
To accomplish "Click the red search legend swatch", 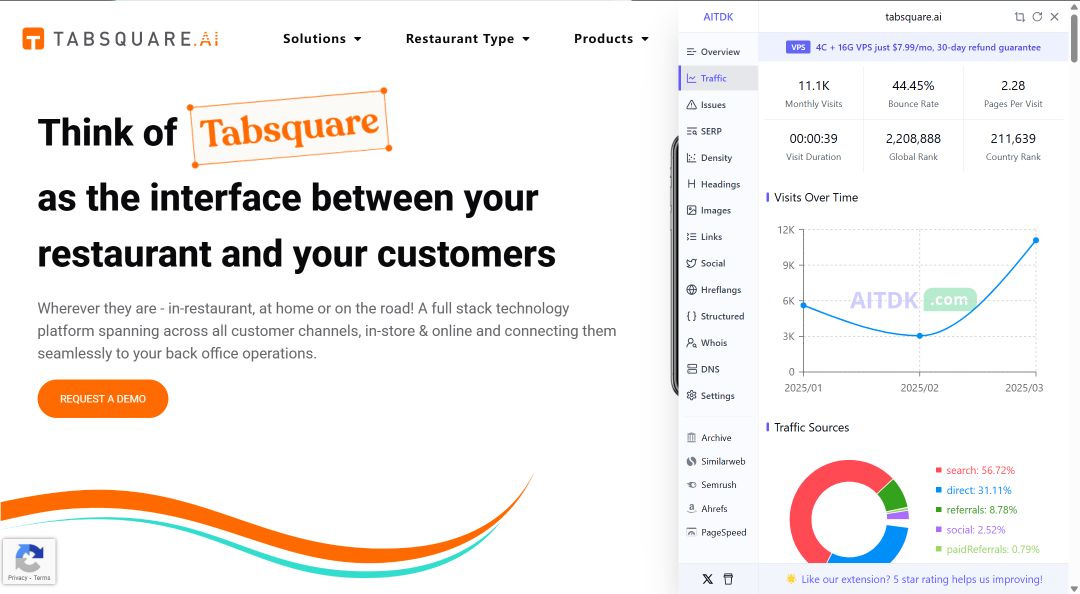I will [938, 471].
